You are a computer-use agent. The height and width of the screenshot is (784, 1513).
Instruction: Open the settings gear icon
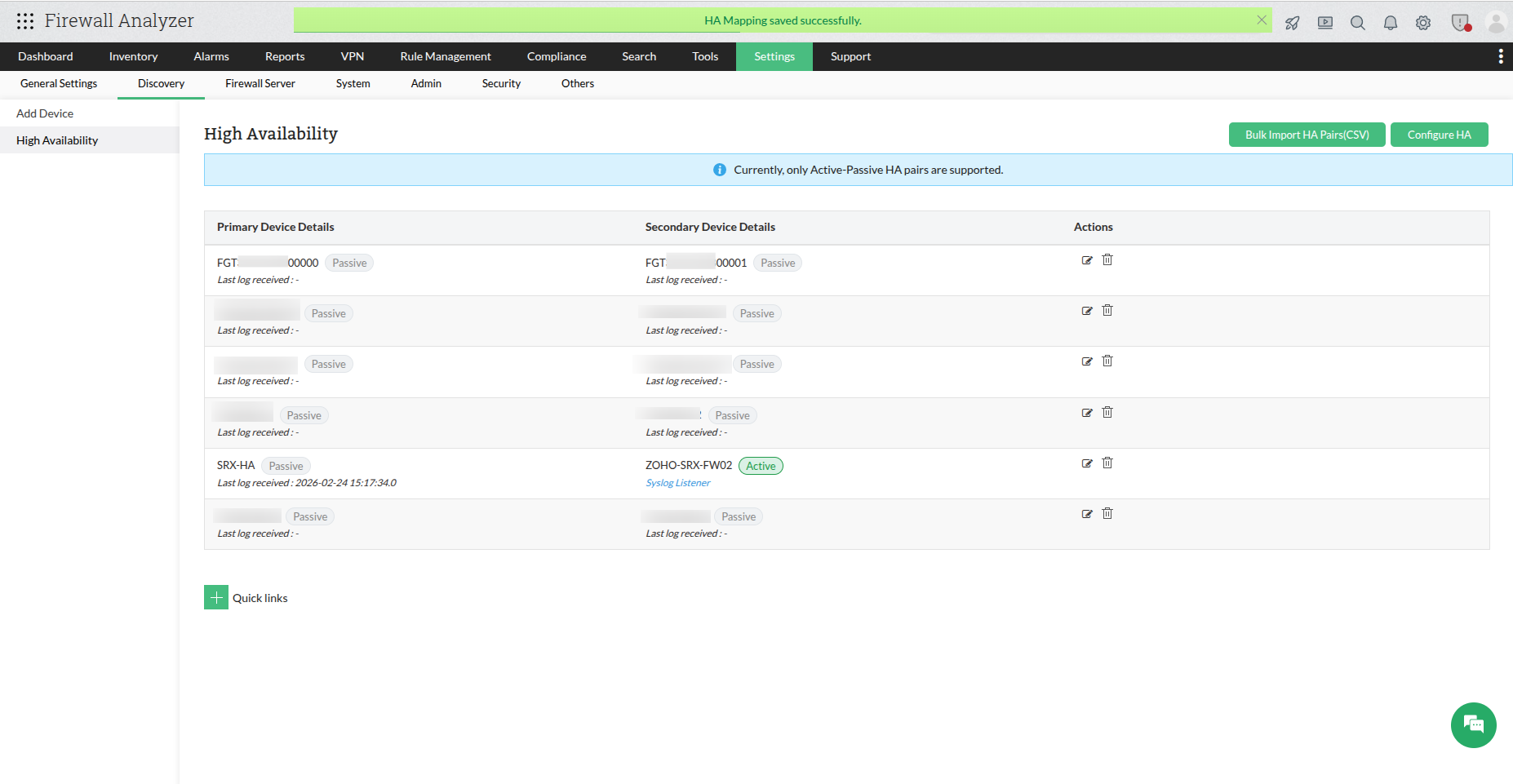(1423, 23)
